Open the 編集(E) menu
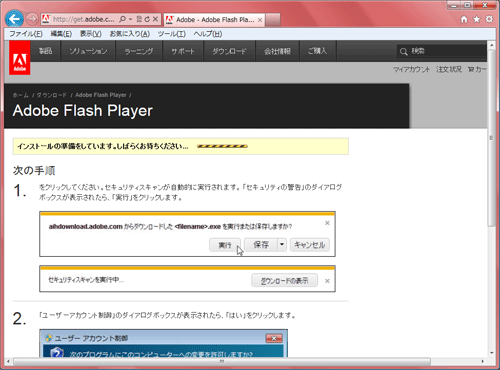The height and width of the screenshot is (370, 500). pos(61,34)
